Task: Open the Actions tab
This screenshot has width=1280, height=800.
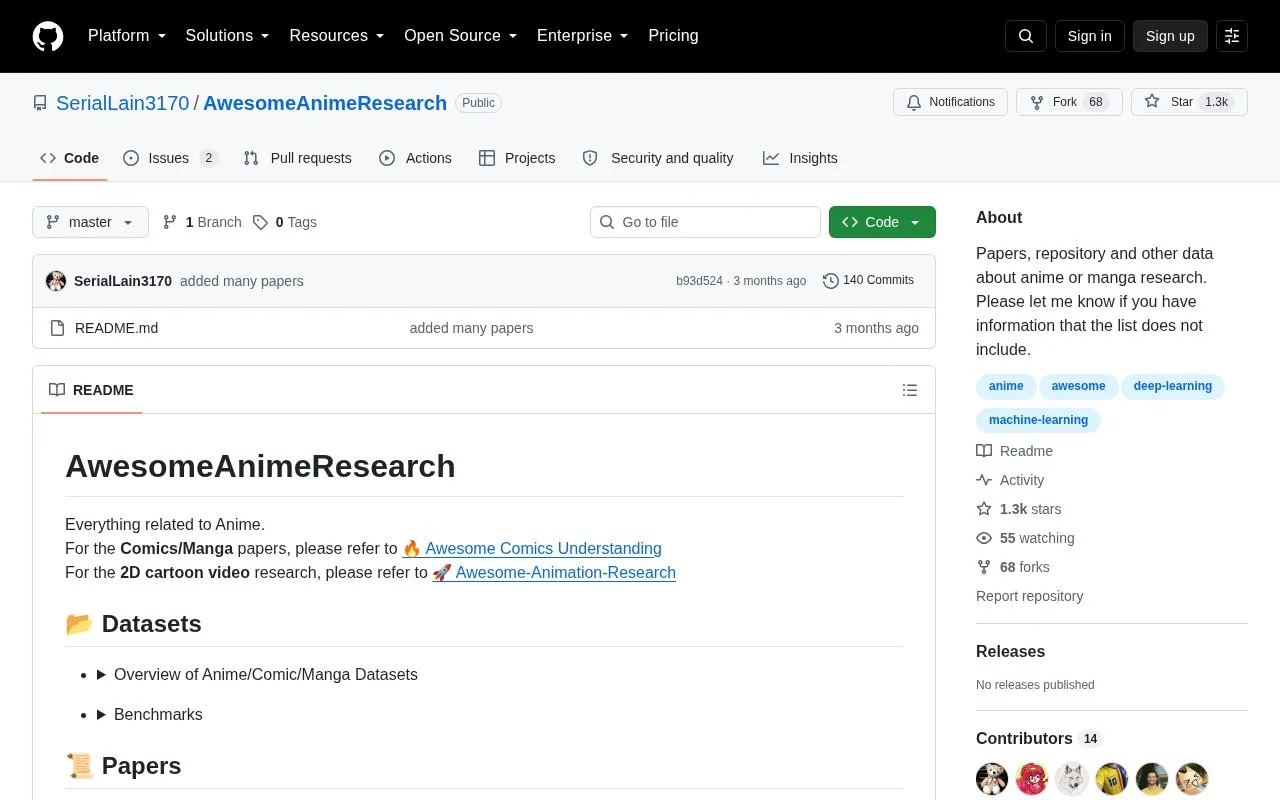Action: [415, 158]
